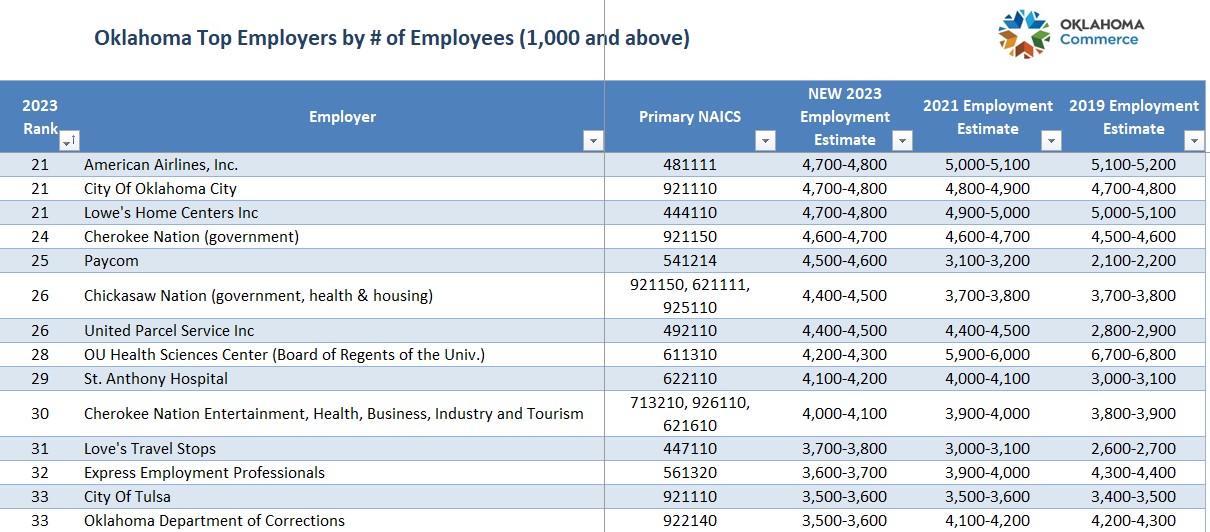The height and width of the screenshot is (532, 1210).
Task: Open the 2023 Rank sort filter dropdown
Action: coord(67,141)
